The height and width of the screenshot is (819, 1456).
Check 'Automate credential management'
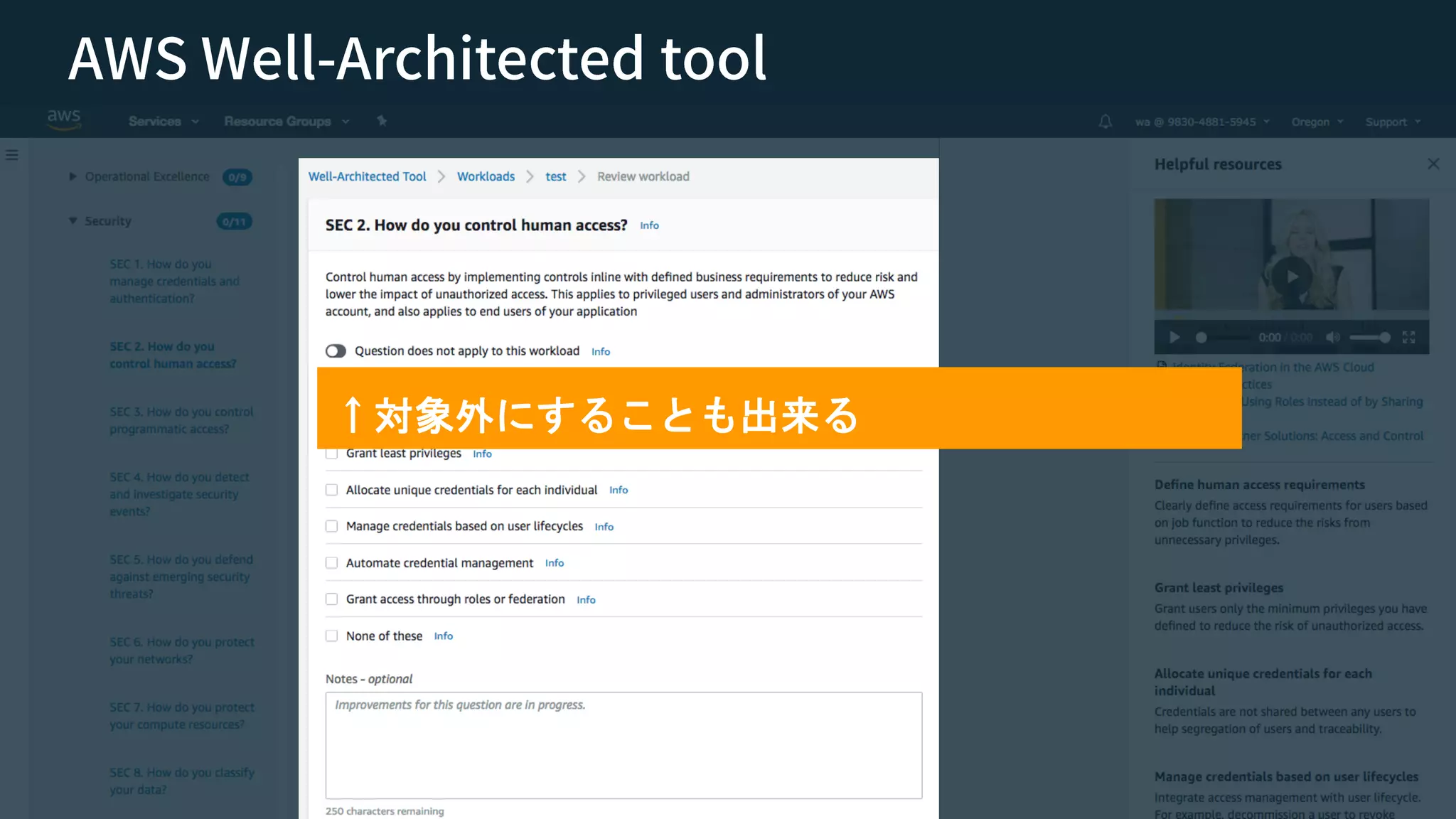331,563
